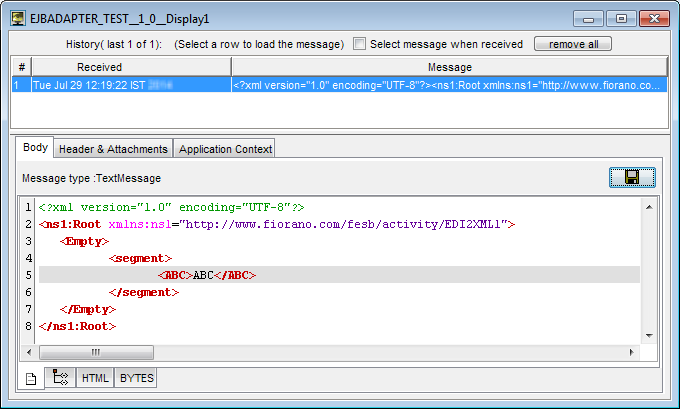Screen dimensions: 680x409
Task: Switch to the text document view icon tab
Action: pyautogui.click(x=30, y=378)
